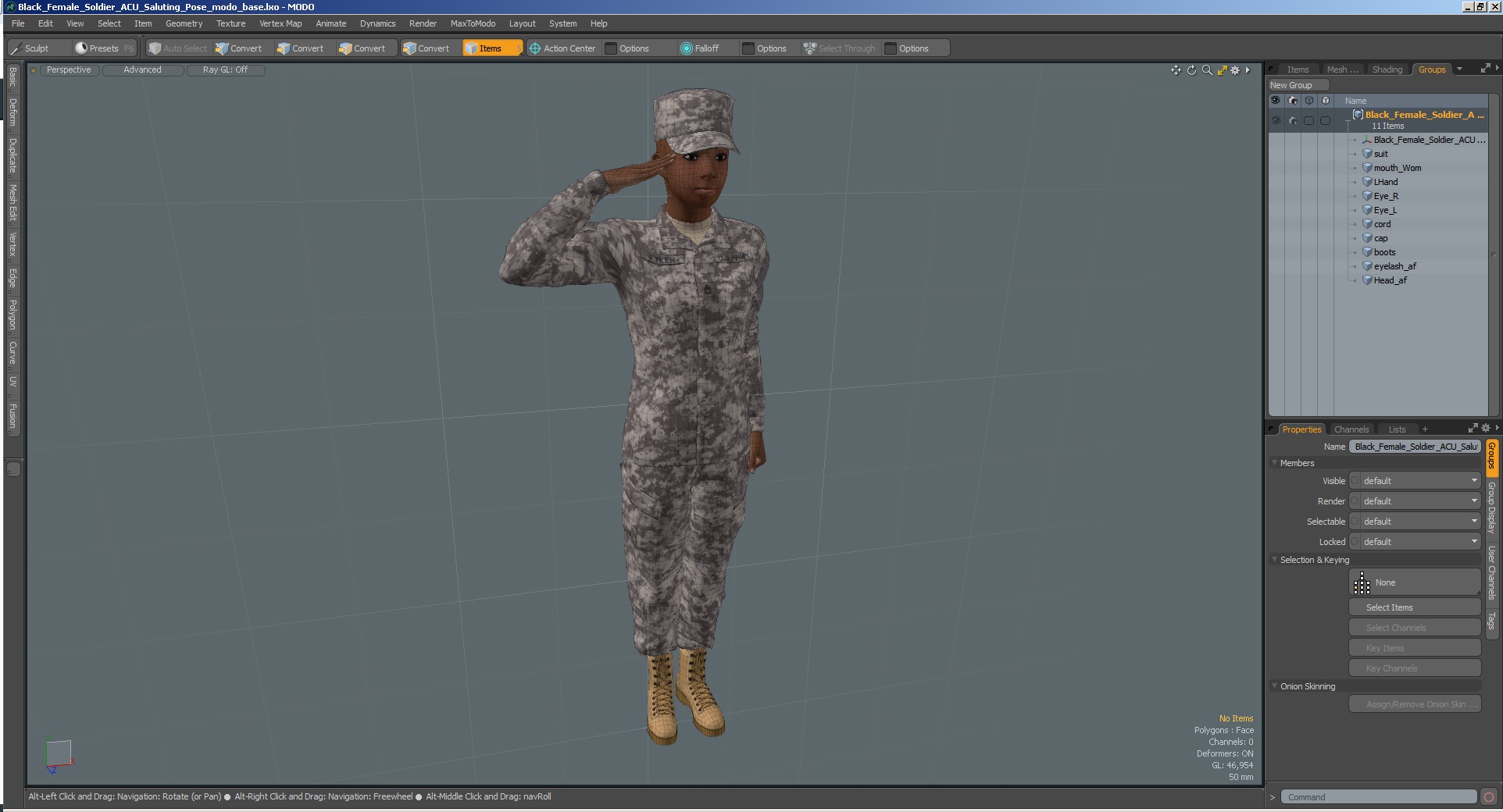Click the None selection-set keying icon
This screenshot has width=1503, height=812.
pos(1362,582)
